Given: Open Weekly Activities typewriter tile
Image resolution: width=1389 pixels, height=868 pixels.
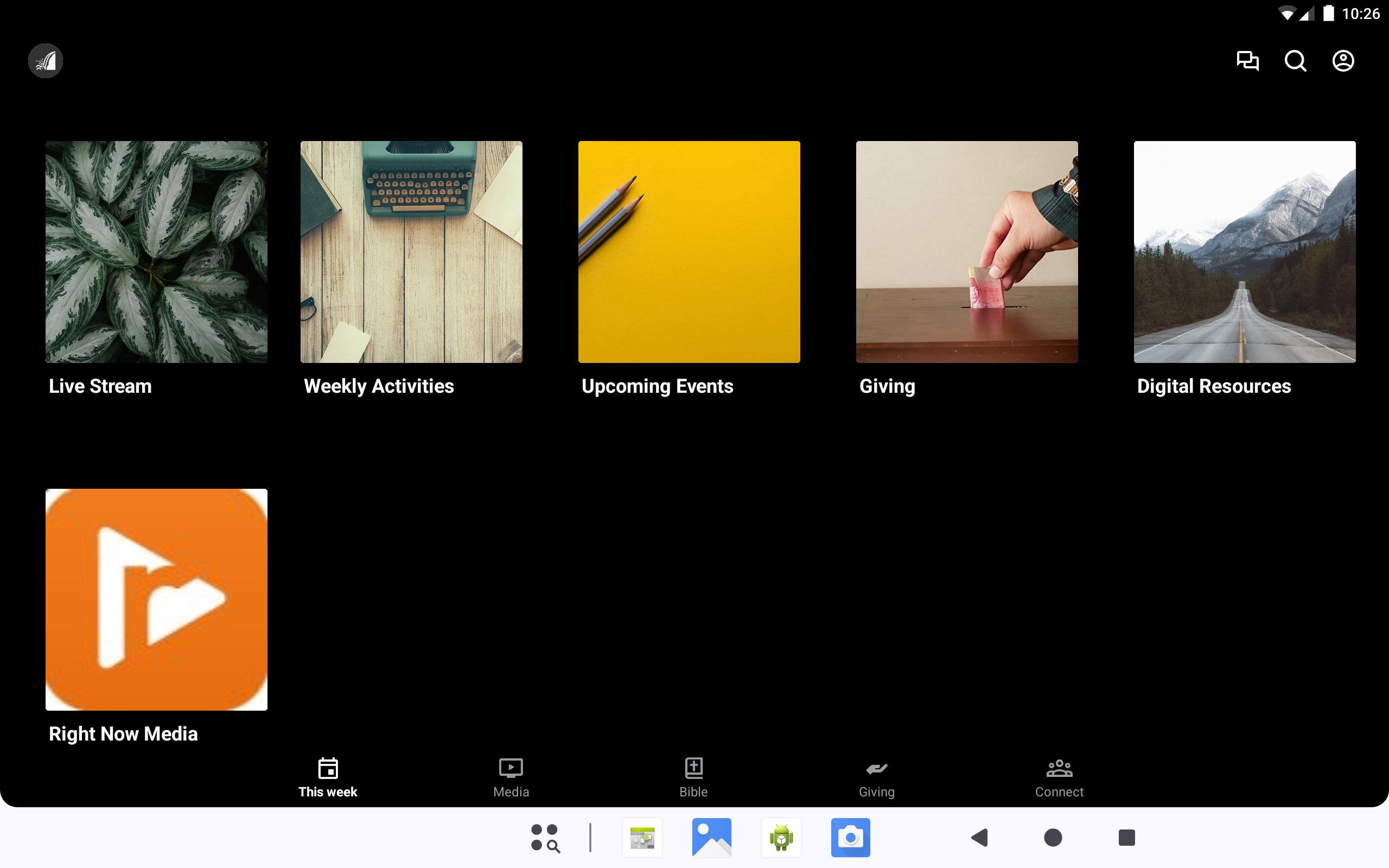Looking at the screenshot, I should point(411,251).
